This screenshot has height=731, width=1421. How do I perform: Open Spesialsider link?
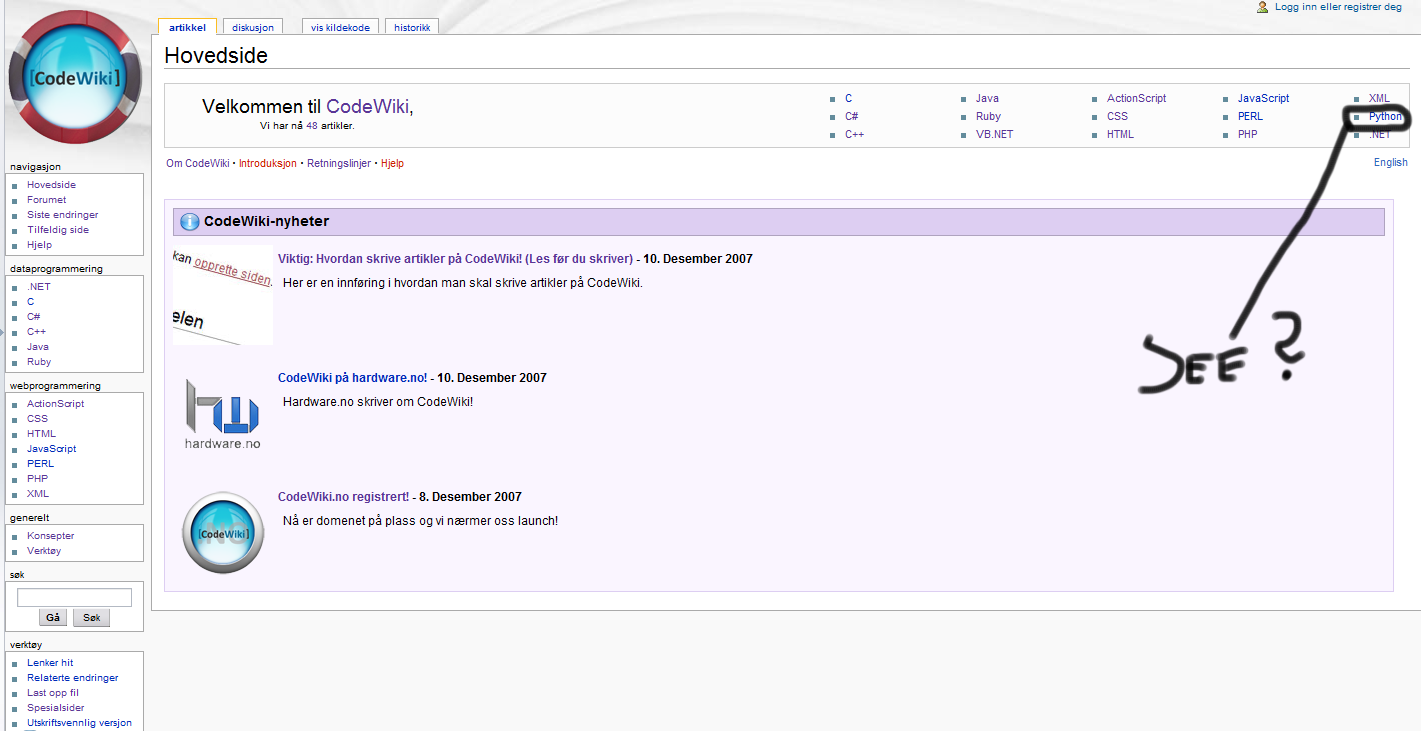[x=56, y=708]
